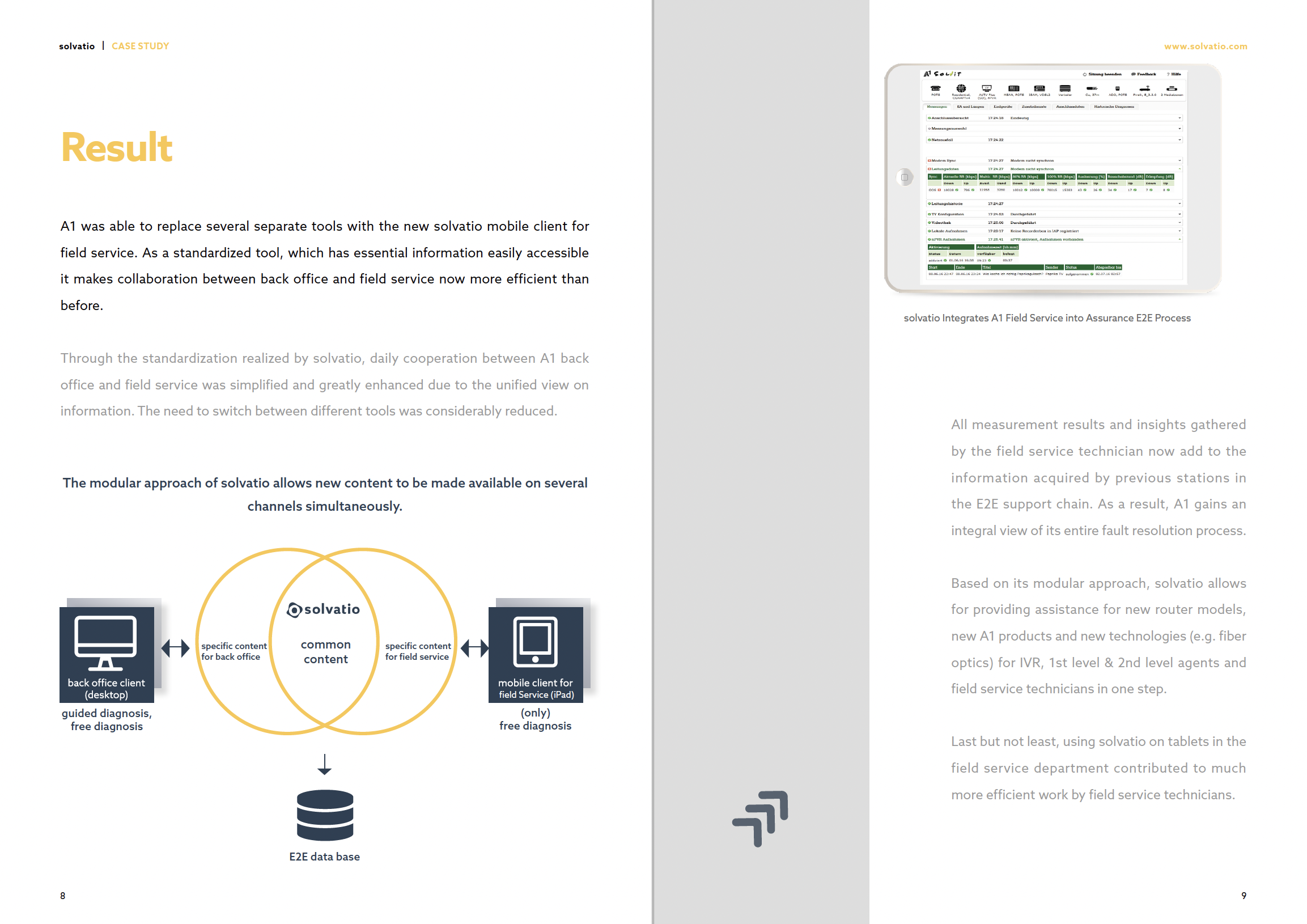The height and width of the screenshot is (924, 1307).
Task: Click the MSAN, POTS rack icon
Action: pos(1013,88)
